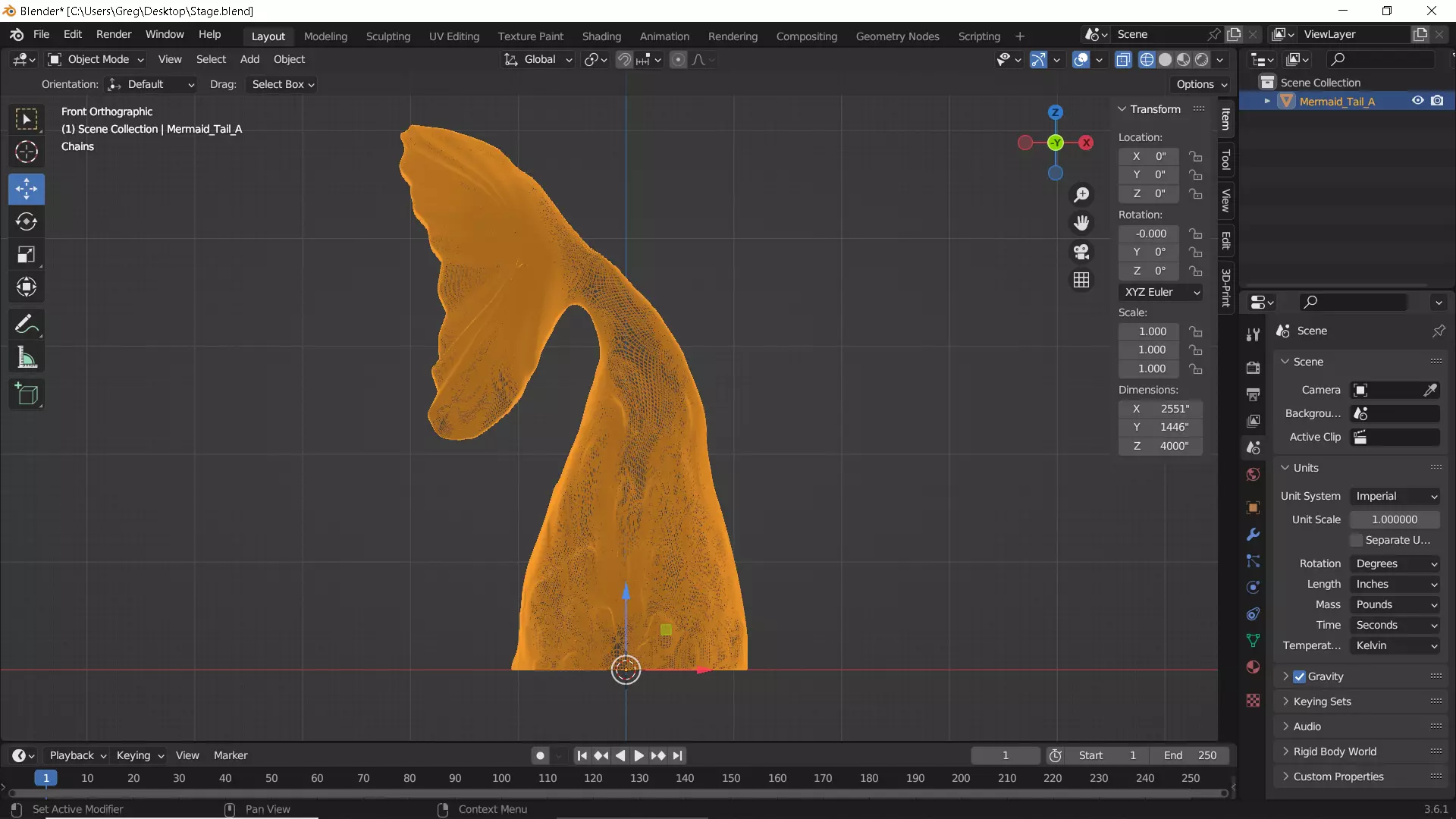1456x819 pixels.
Task: Select the Rotate tool
Action: (27, 221)
